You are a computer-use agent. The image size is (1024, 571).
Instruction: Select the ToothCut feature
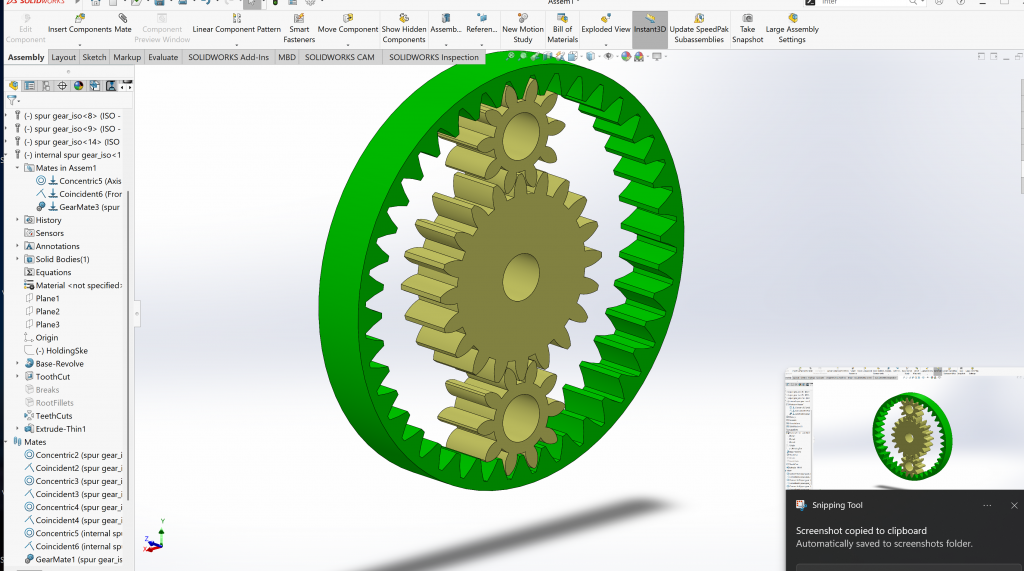coord(52,377)
